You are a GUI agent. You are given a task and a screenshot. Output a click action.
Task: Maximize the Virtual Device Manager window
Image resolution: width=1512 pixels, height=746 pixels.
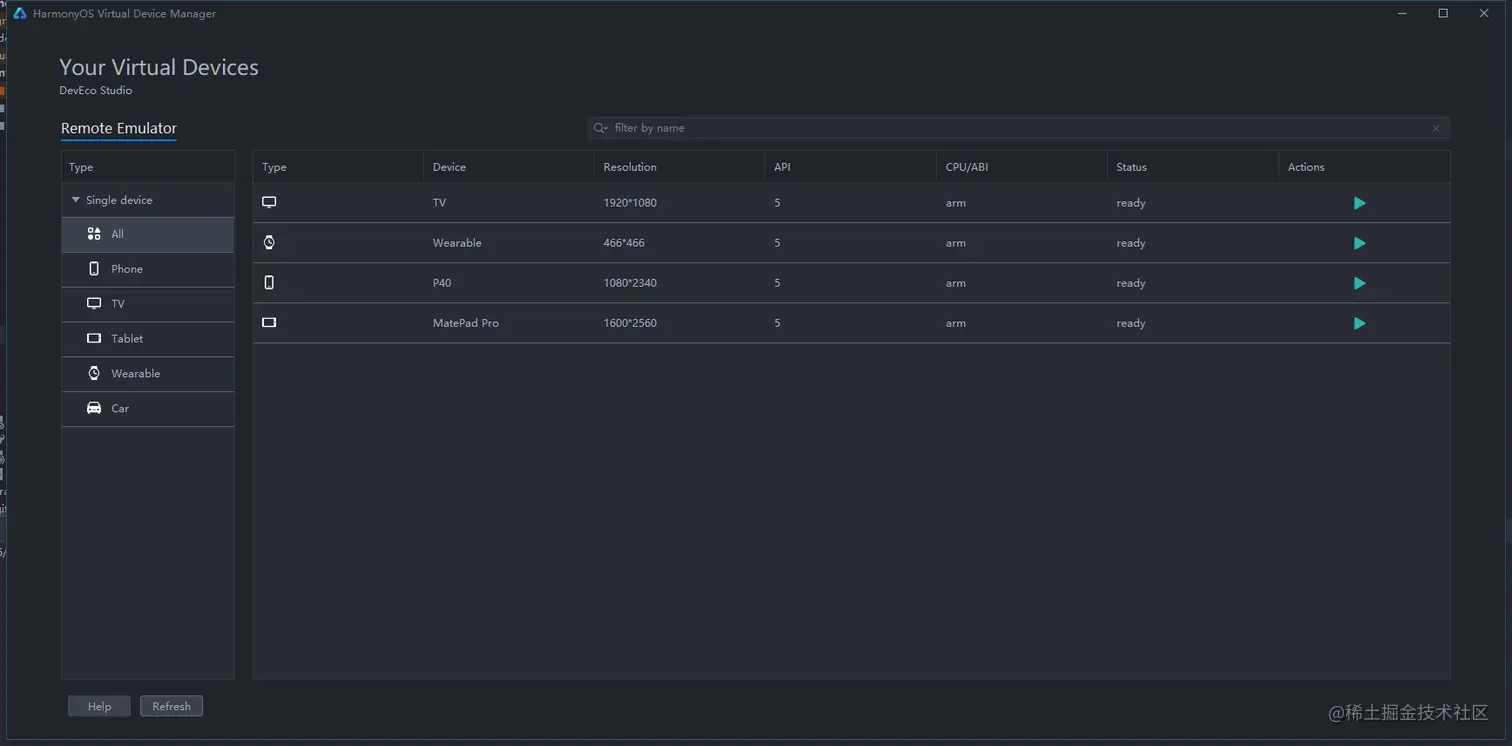(1443, 13)
